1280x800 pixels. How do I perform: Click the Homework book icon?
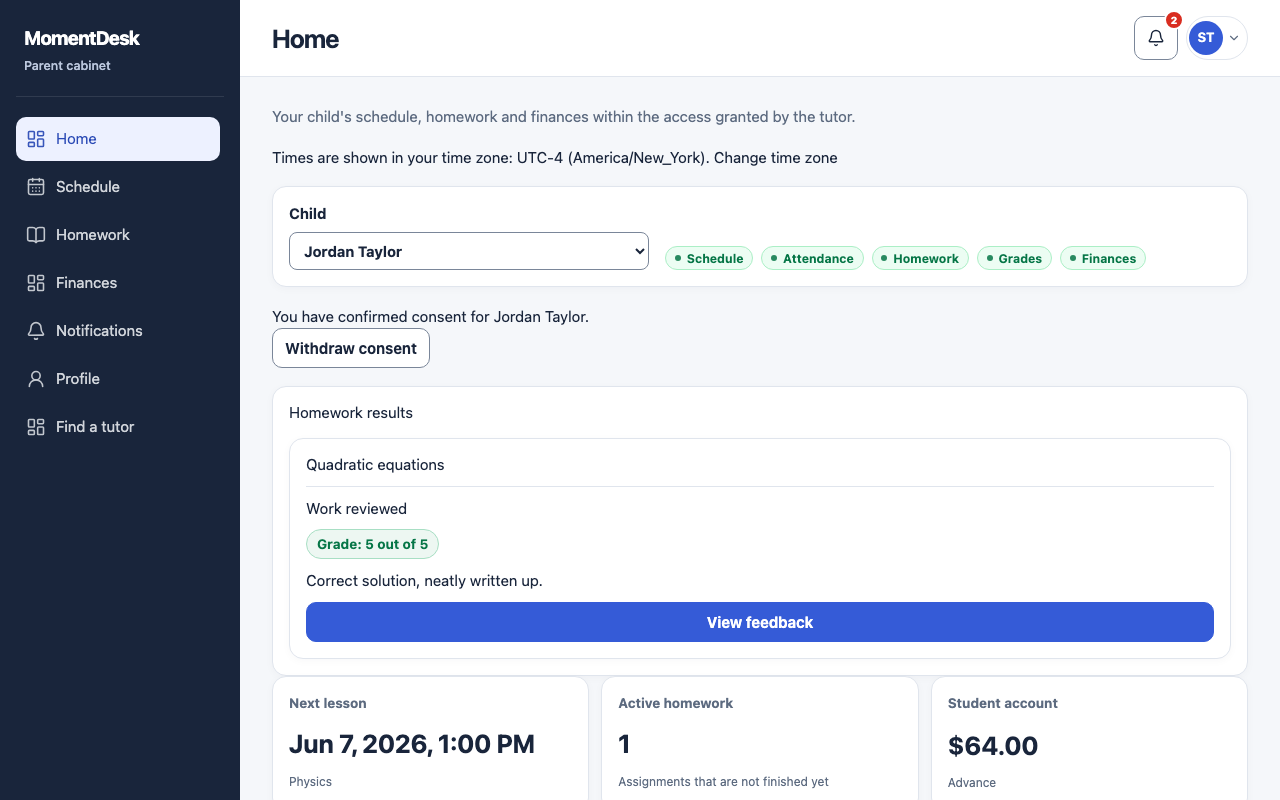pos(36,235)
